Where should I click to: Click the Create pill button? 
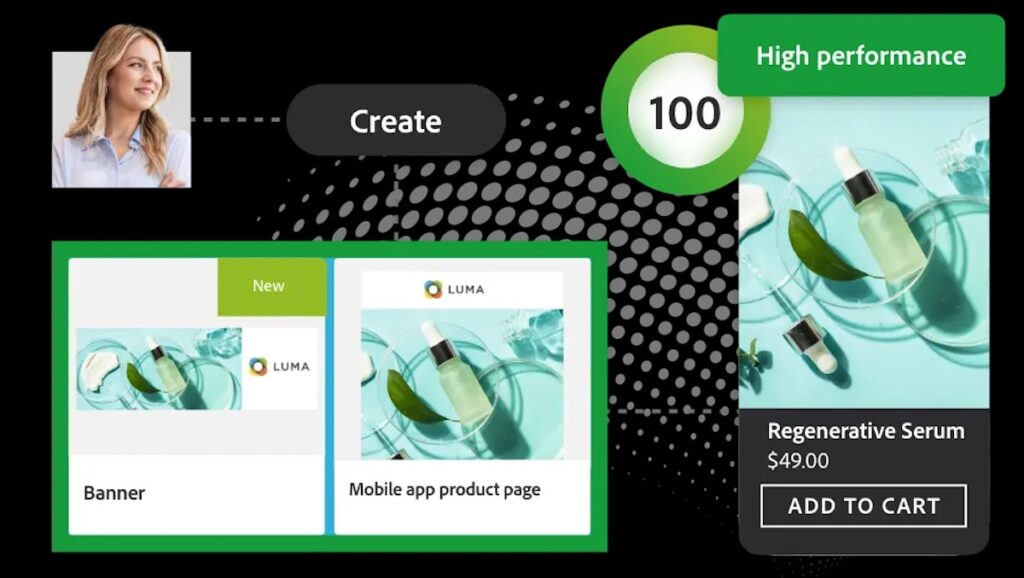click(x=396, y=120)
